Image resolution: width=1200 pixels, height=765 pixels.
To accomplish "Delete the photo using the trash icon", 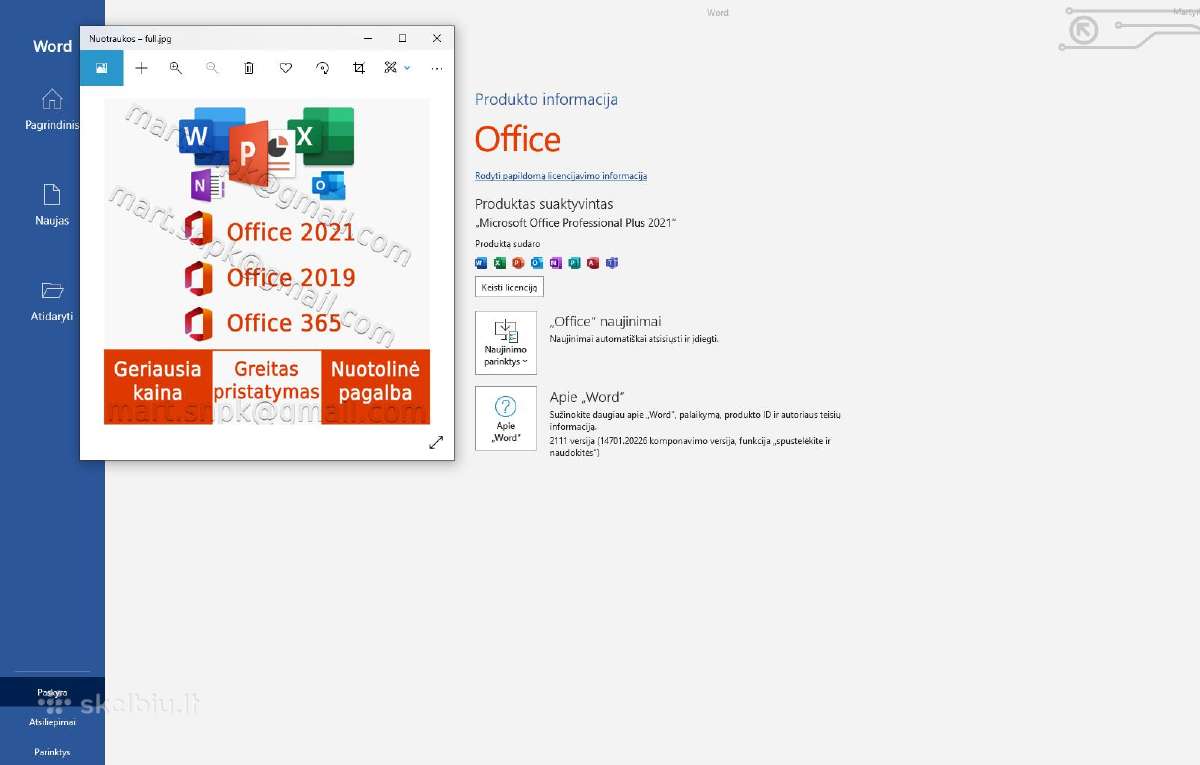I will click(249, 68).
